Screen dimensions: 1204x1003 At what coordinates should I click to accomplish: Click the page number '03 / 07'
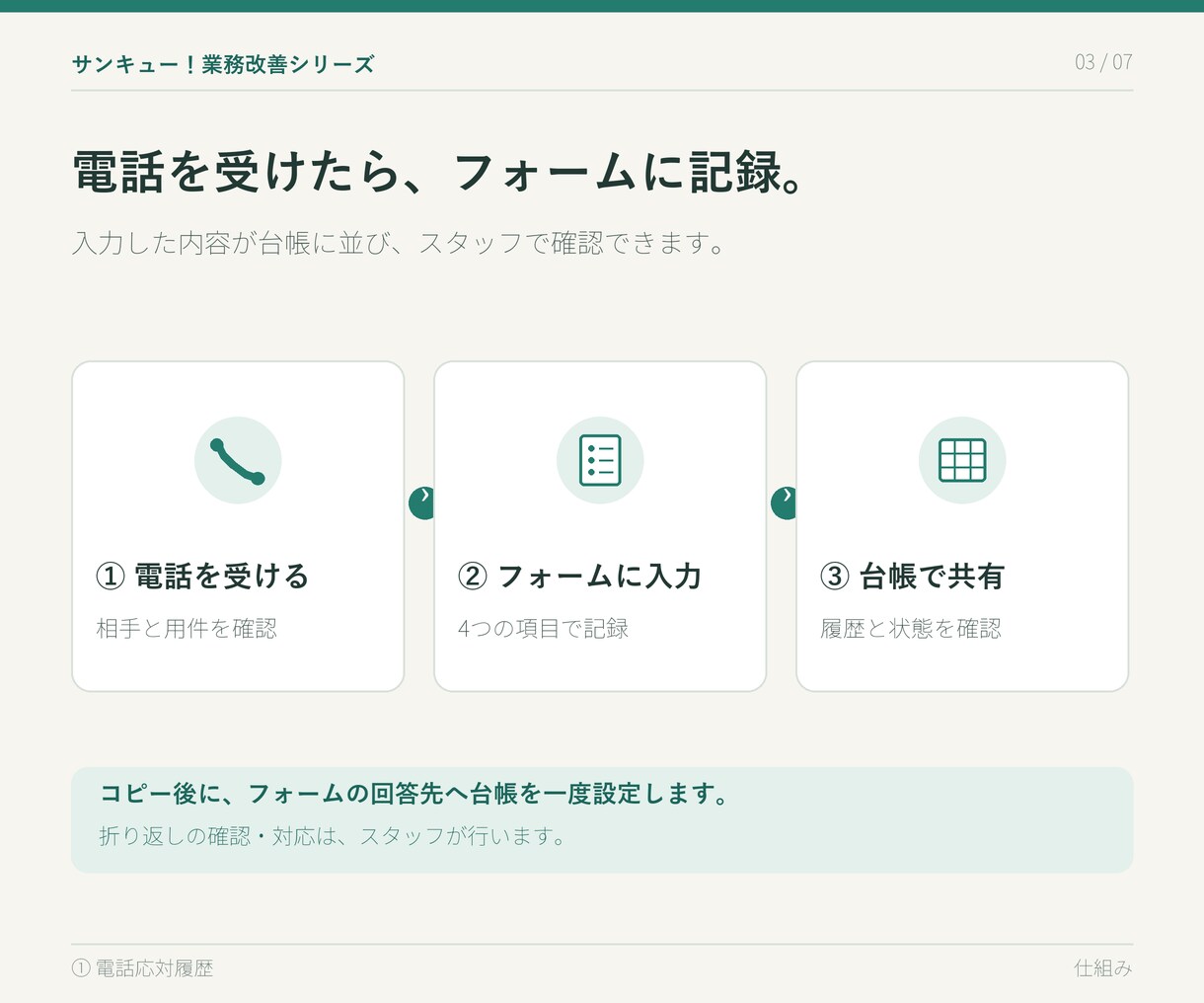[1103, 62]
